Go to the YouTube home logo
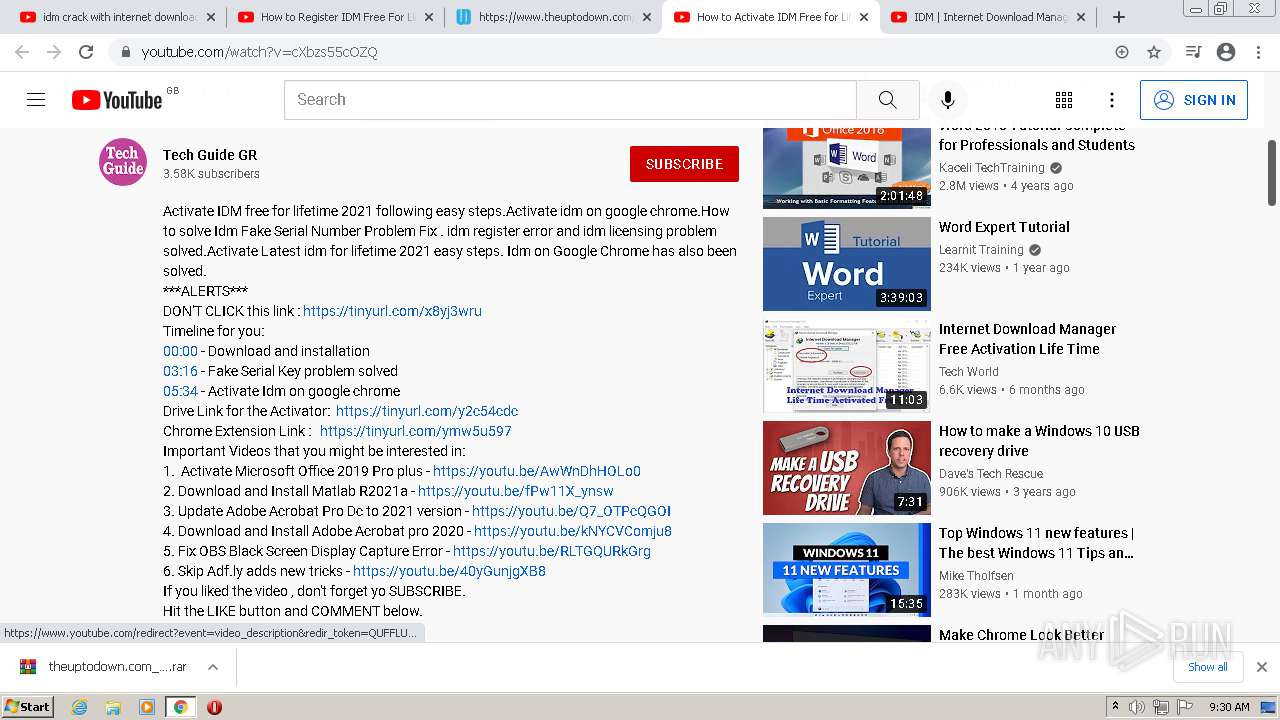This screenshot has width=1280, height=720. click(x=117, y=100)
